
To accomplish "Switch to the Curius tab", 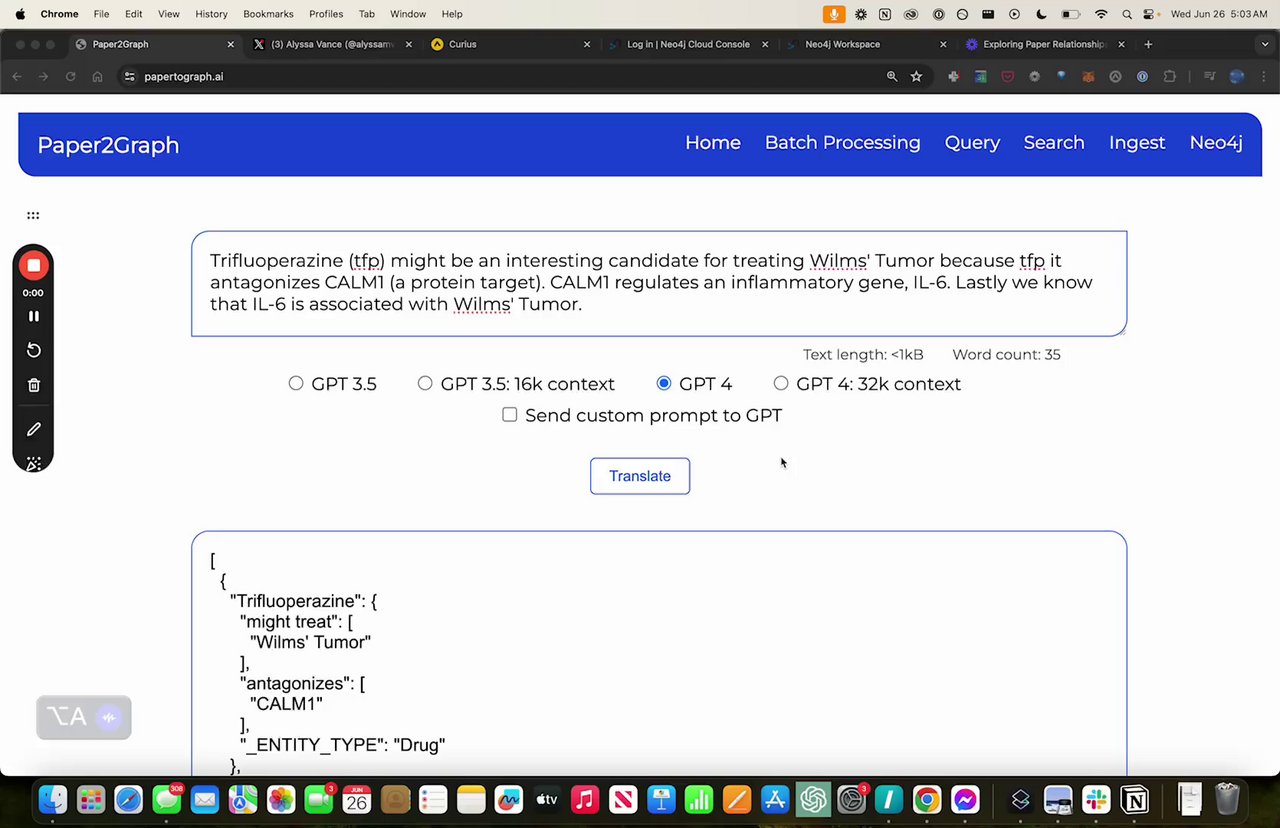I will point(510,44).
